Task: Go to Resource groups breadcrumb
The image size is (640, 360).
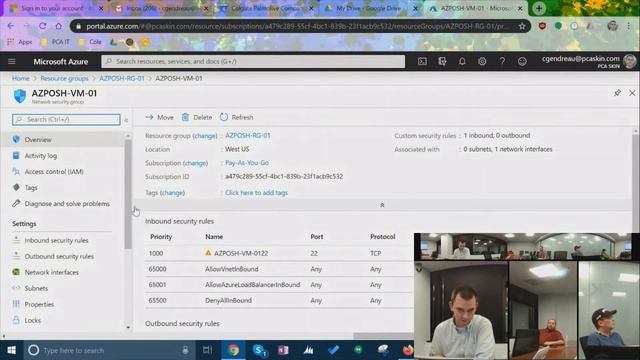Action: click(x=64, y=78)
